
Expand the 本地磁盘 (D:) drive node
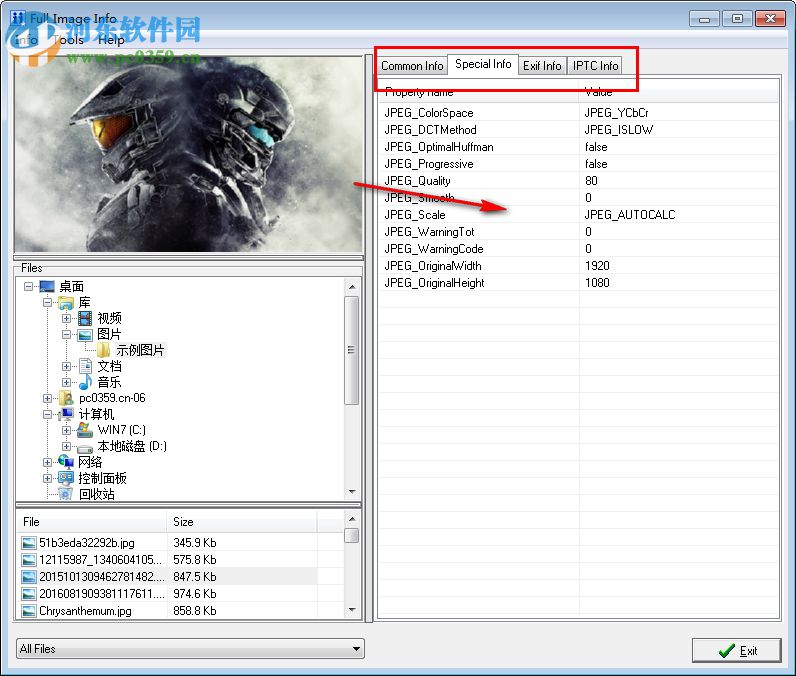66,446
